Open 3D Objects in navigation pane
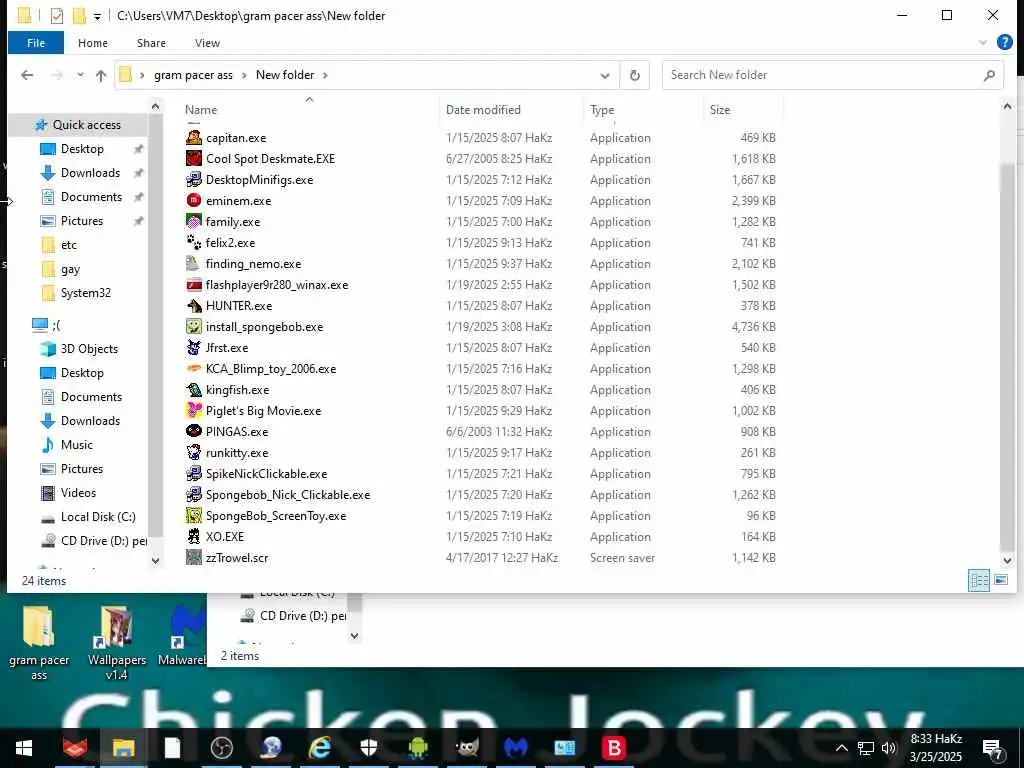The image size is (1024, 768). click(x=89, y=349)
